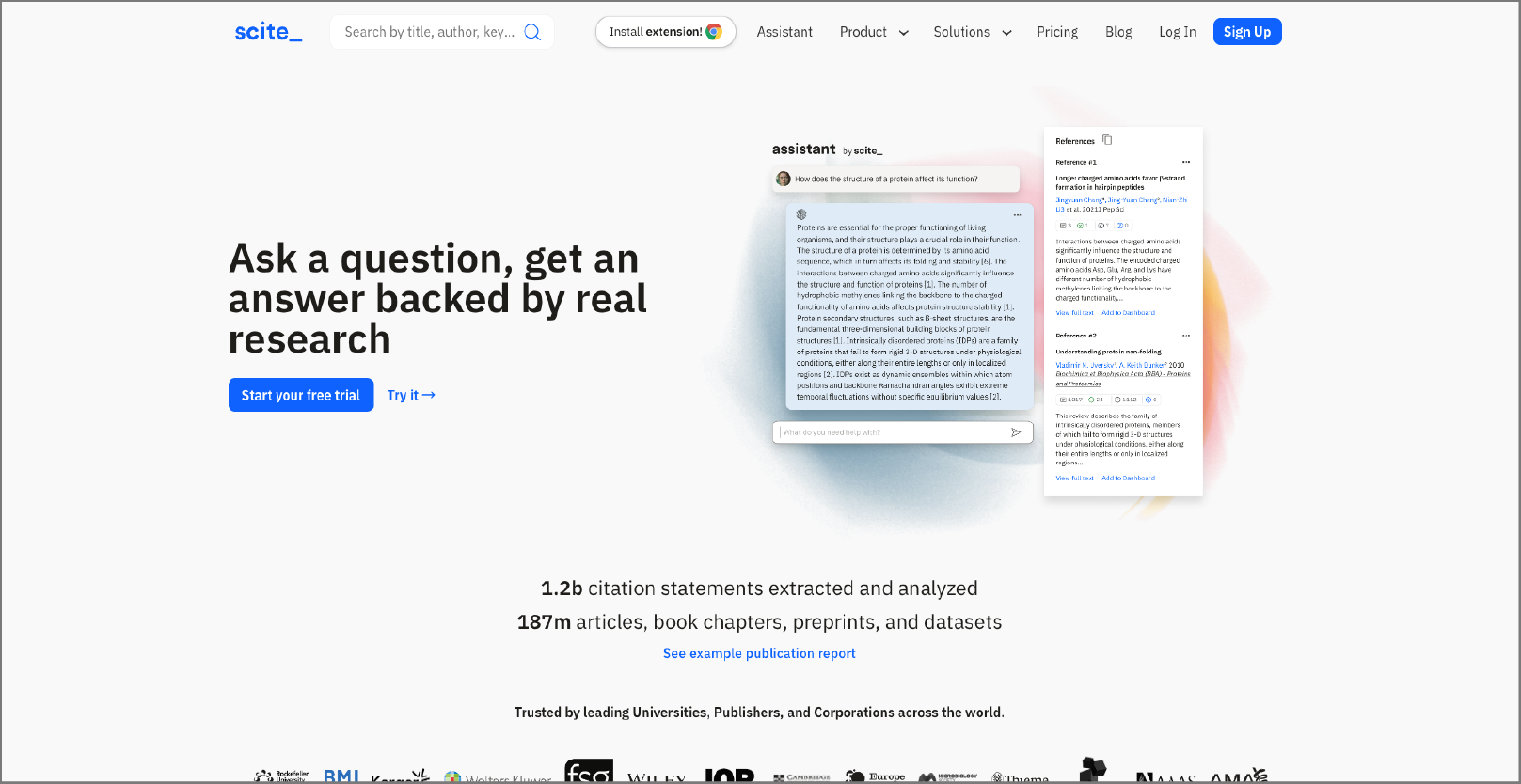Open the Blog link

(x=1118, y=32)
